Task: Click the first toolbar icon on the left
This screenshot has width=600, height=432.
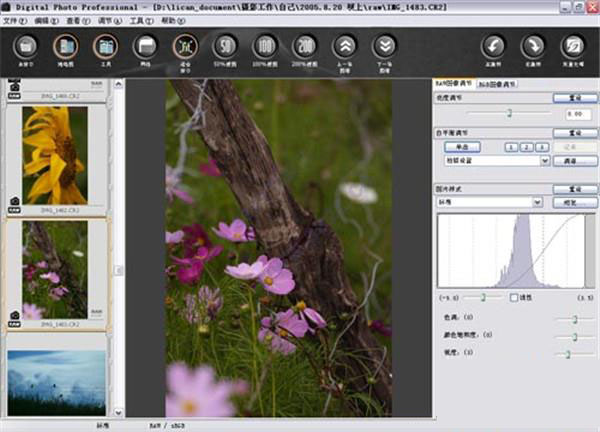Action: (27, 47)
